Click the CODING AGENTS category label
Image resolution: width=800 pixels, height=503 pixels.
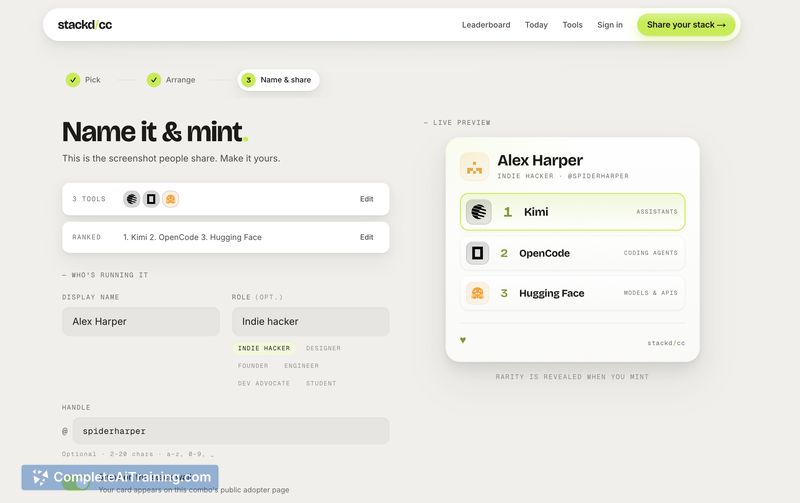click(x=651, y=253)
